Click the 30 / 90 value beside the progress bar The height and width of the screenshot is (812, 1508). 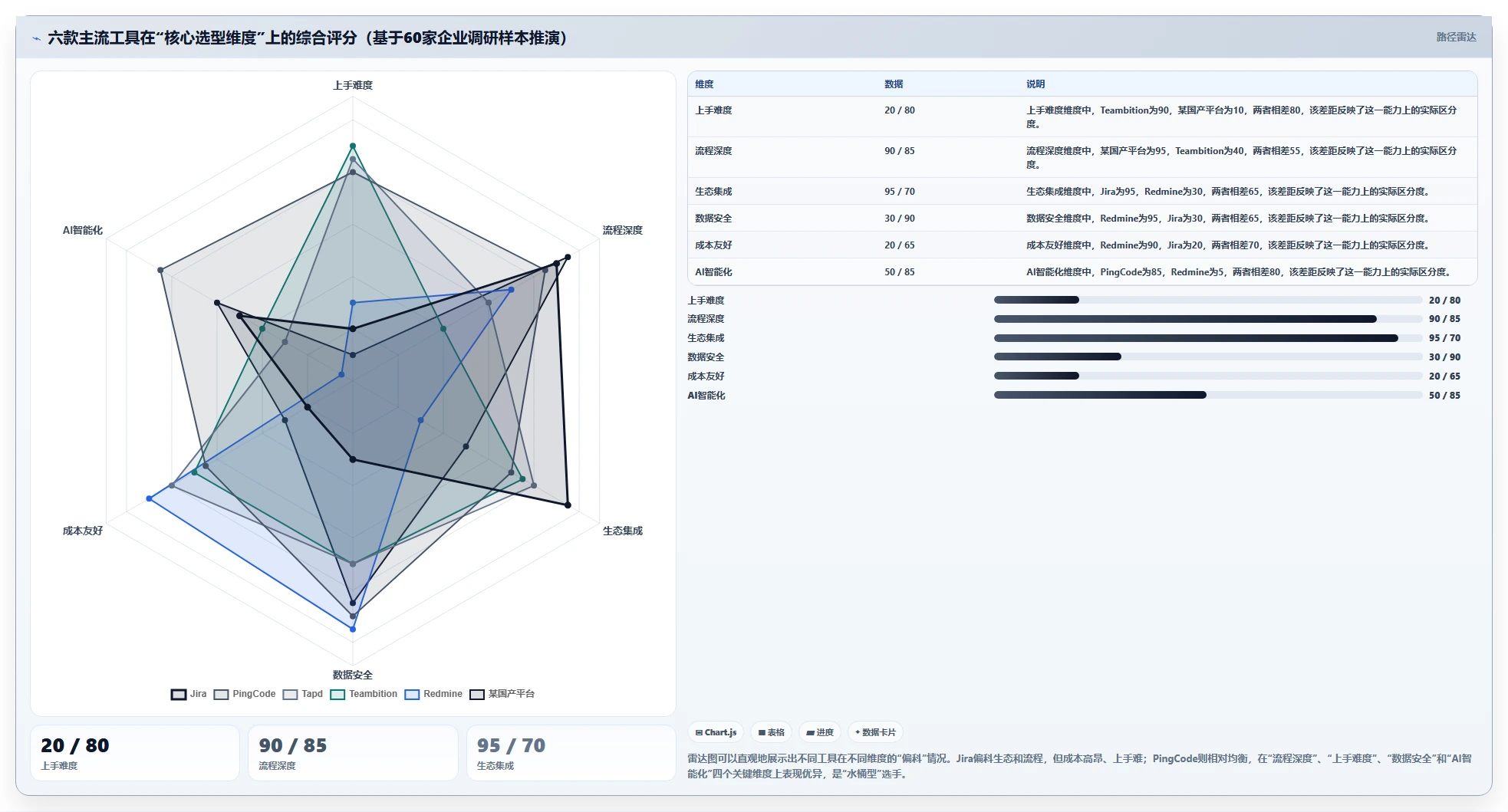coord(1444,357)
